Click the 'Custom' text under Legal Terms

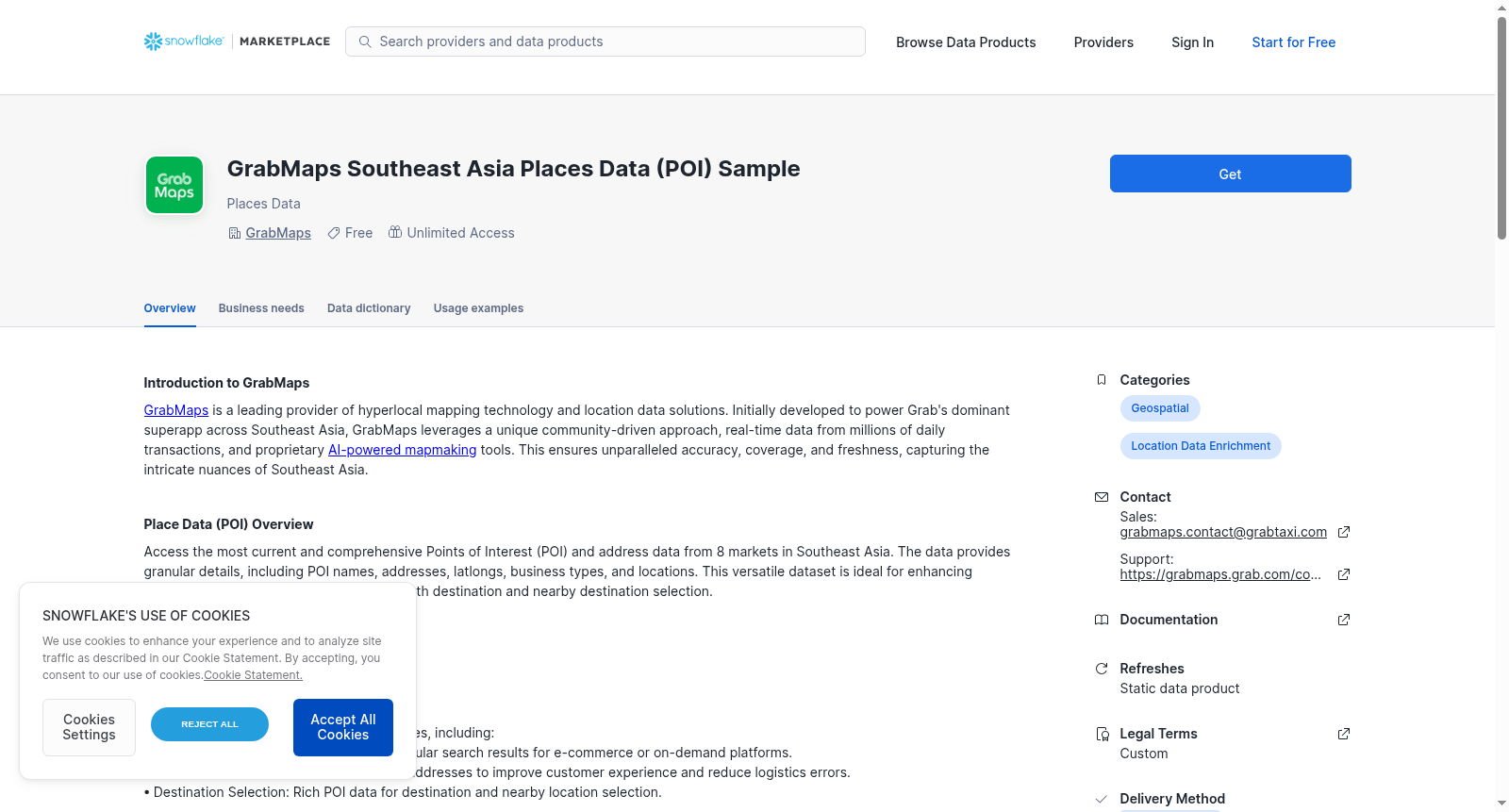[x=1144, y=754]
